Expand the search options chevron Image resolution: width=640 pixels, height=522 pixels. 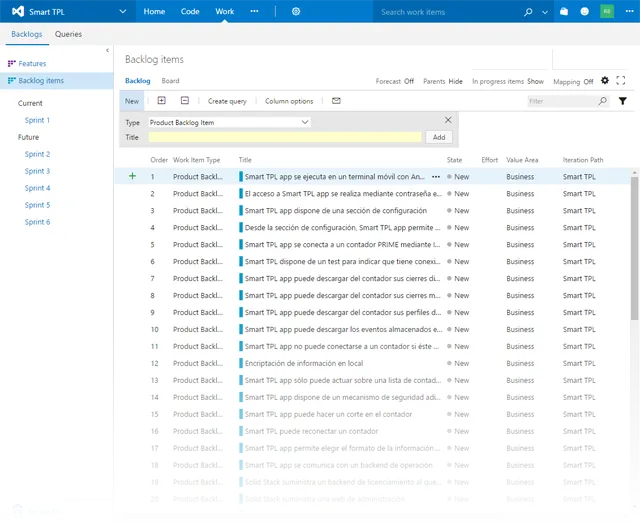[x=545, y=12]
